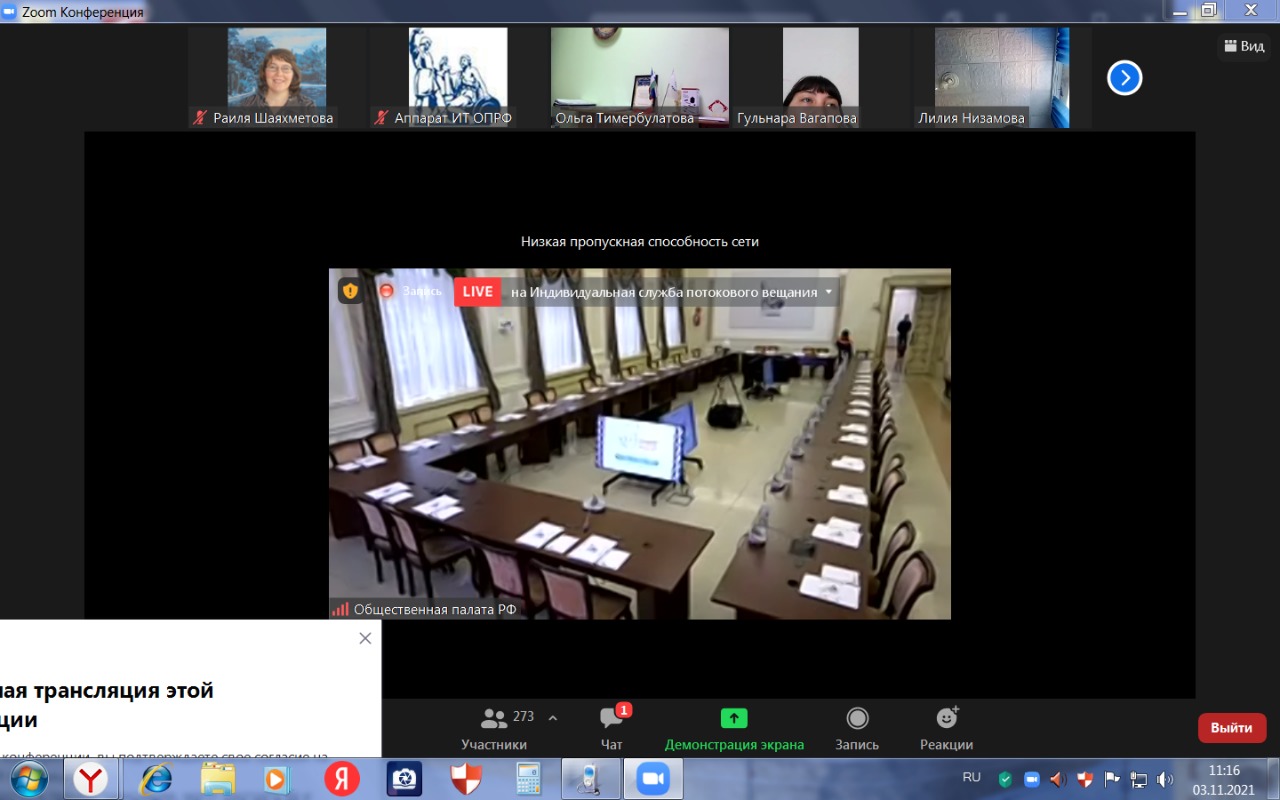Screen dimensions: 1280x800
Task: Click the red recording indicator icon
Action: click(387, 291)
